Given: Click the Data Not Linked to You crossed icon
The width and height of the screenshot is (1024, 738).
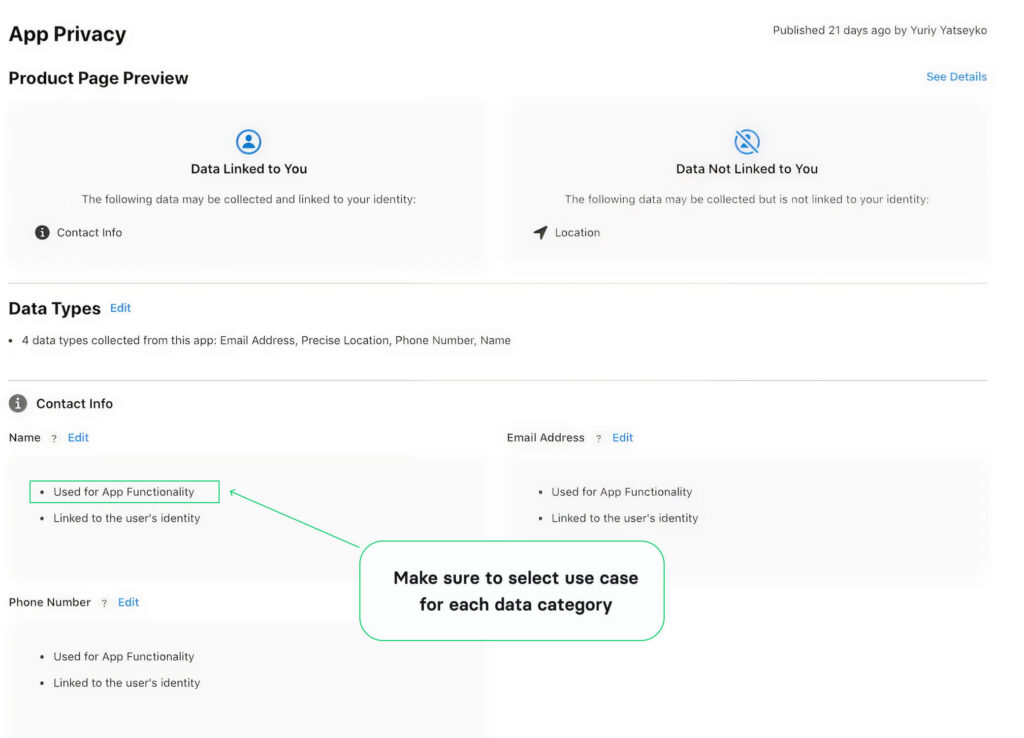Looking at the screenshot, I should [746, 141].
